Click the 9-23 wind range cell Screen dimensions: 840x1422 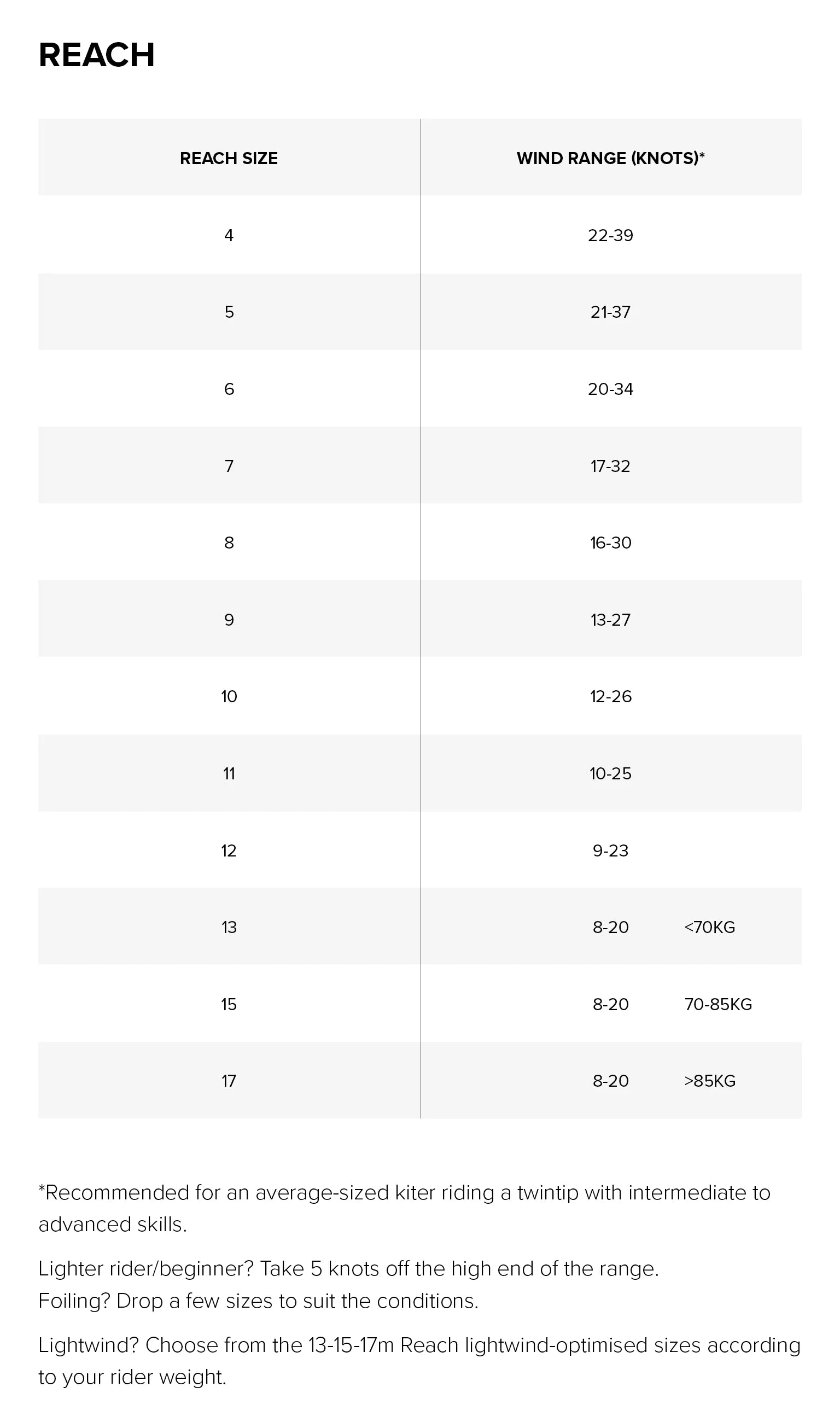coord(610,851)
